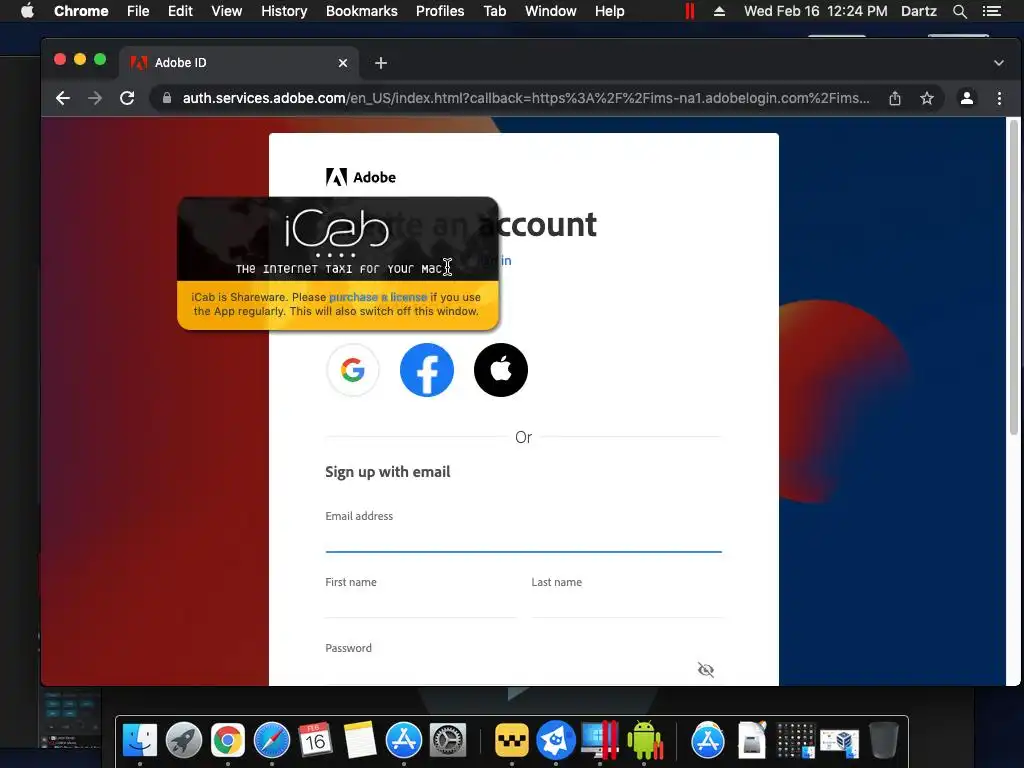Viewport: 1024px width, 768px height.
Task: Click the browser forward arrow
Action: point(95,98)
